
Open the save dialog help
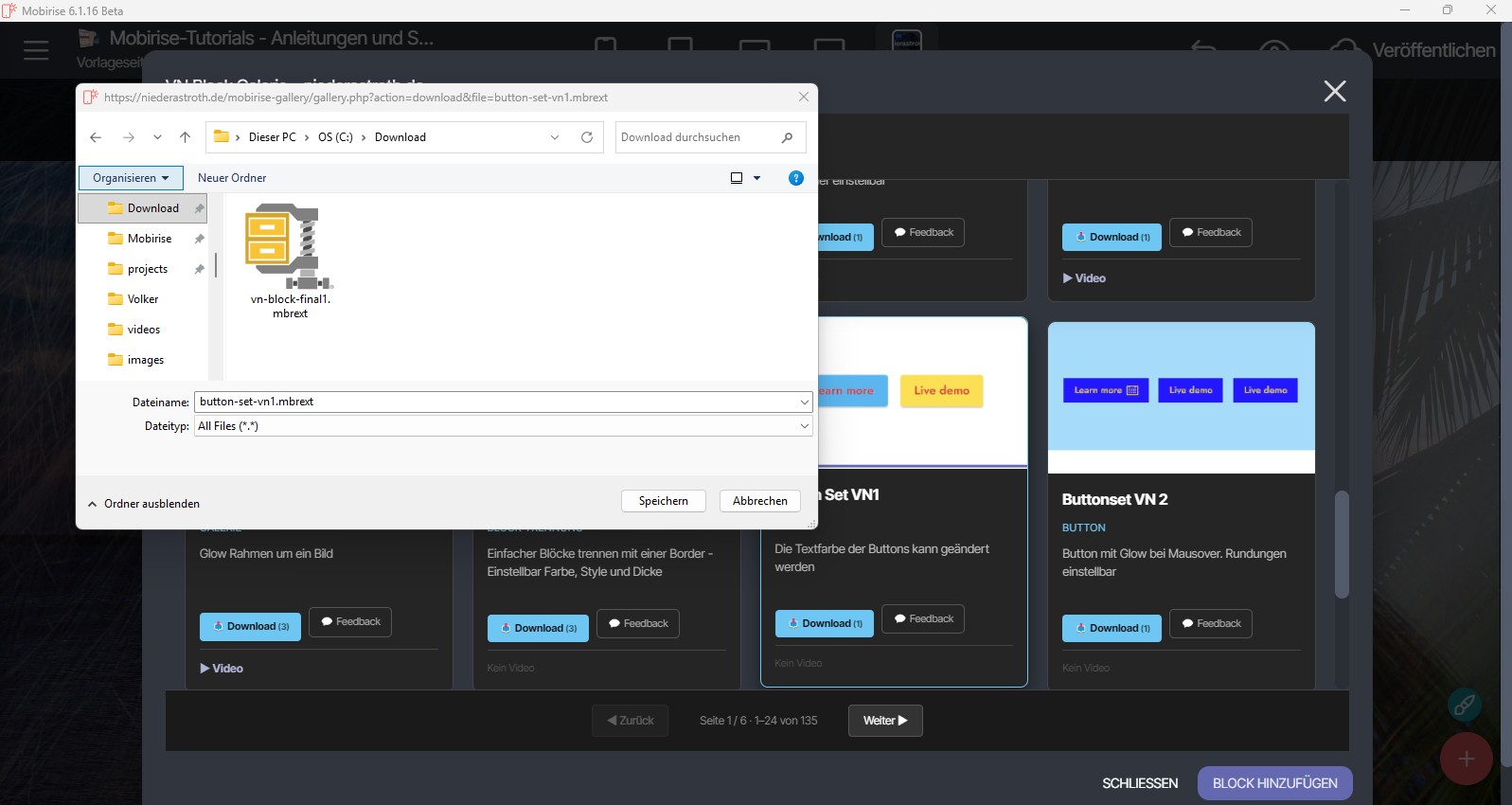(x=796, y=178)
